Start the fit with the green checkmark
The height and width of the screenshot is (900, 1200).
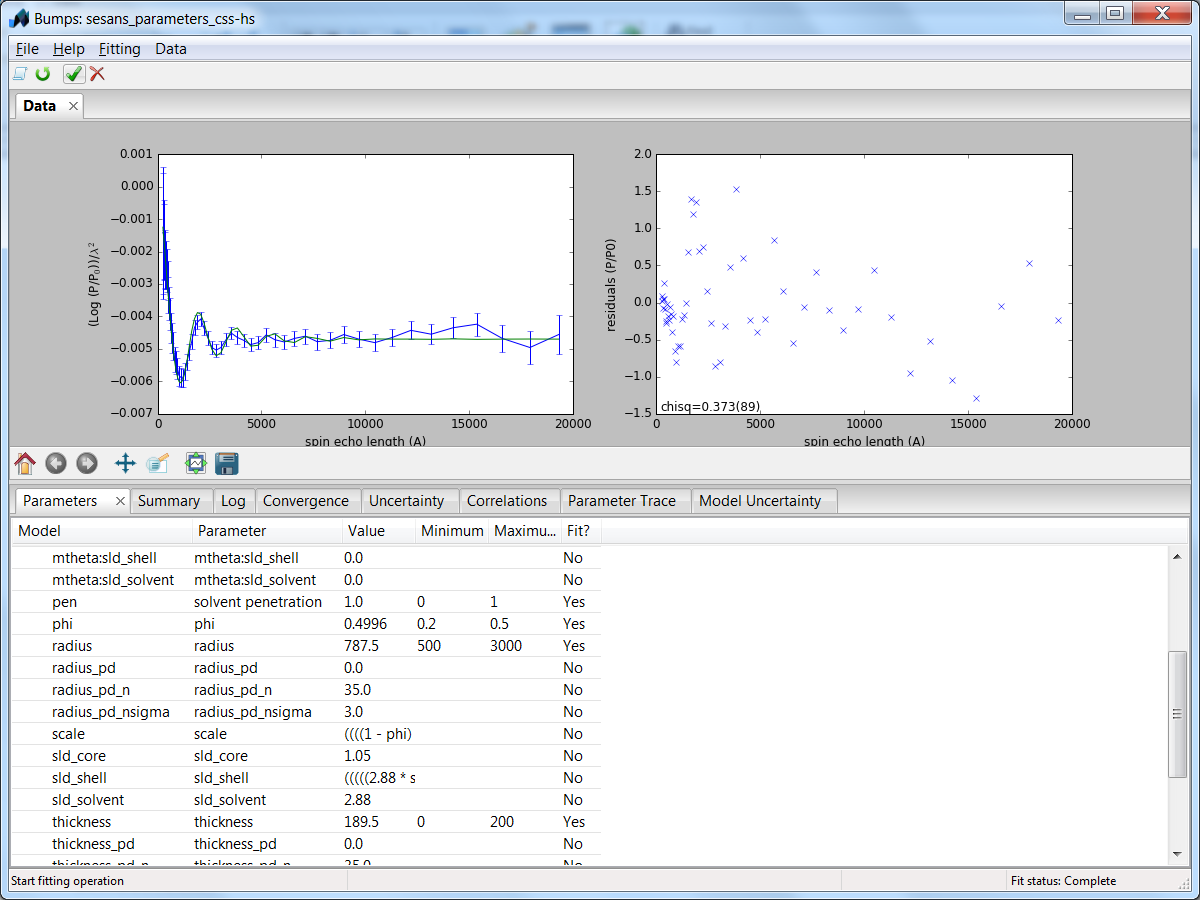click(73, 74)
